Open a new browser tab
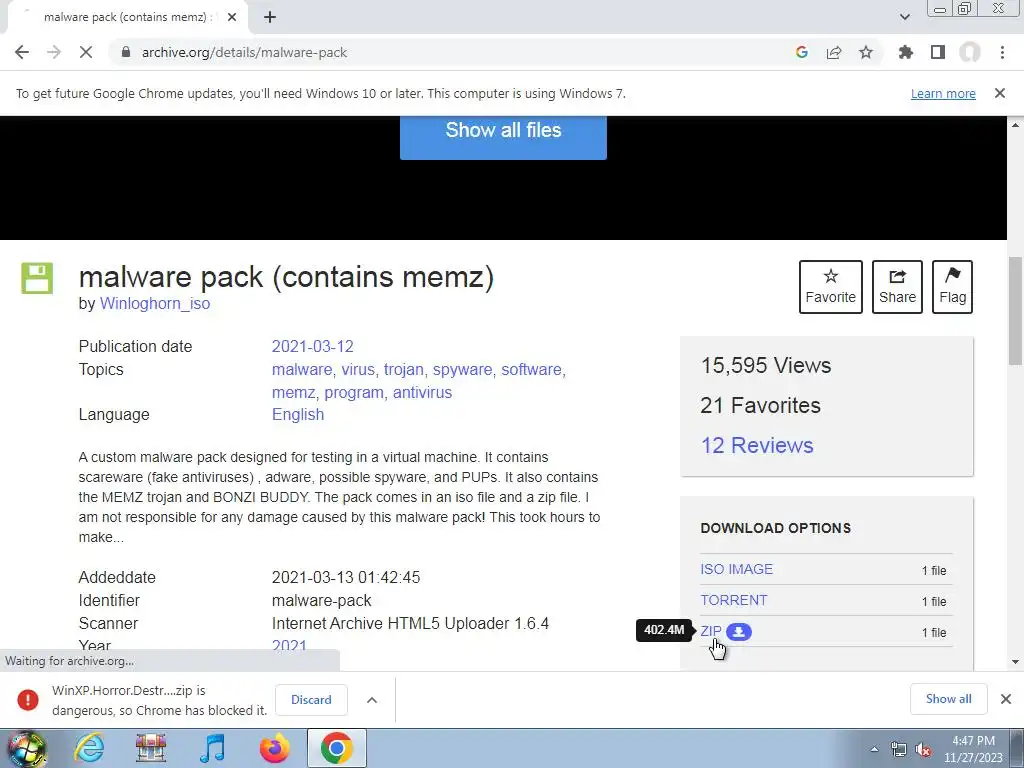The height and width of the screenshot is (768, 1024). (x=270, y=18)
